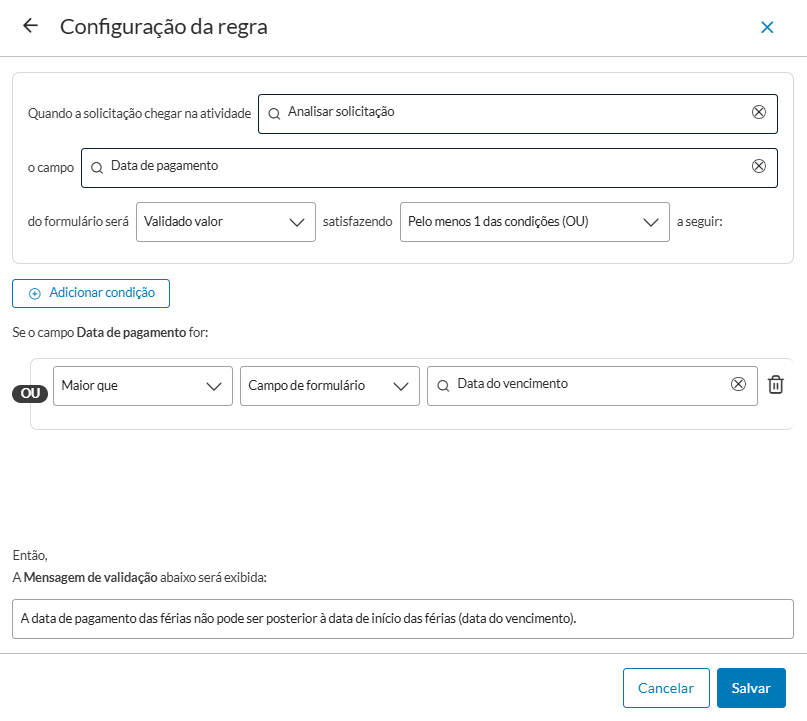Click the validation message text field
This screenshot has height=721, width=807.
coord(402,618)
